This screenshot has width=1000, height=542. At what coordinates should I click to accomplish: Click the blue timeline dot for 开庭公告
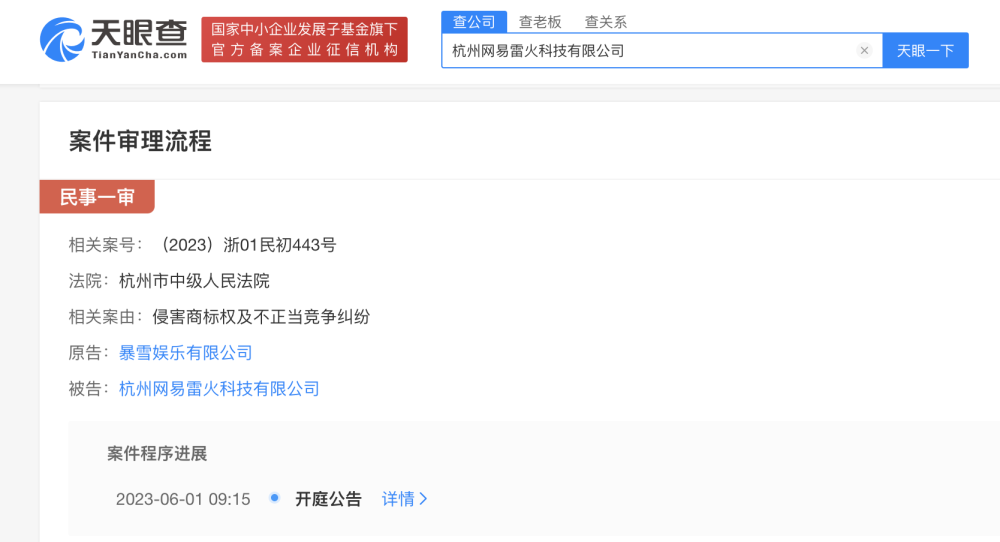pos(275,497)
